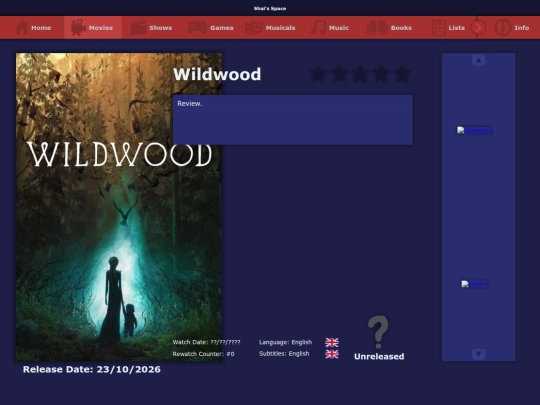Click the down arrow in the sidebar panel

478,354
